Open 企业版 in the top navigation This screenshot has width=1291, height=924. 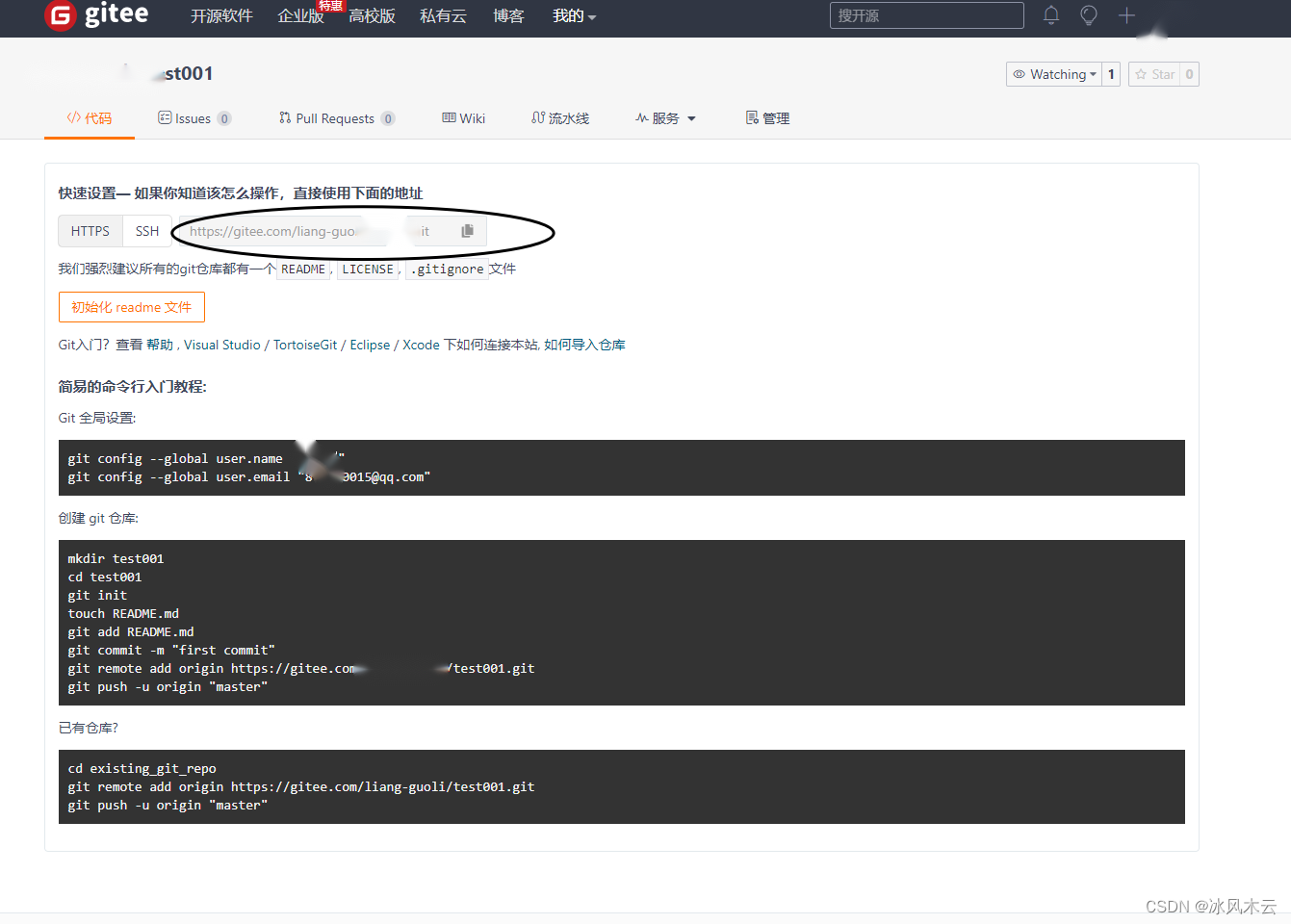tap(300, 15)
